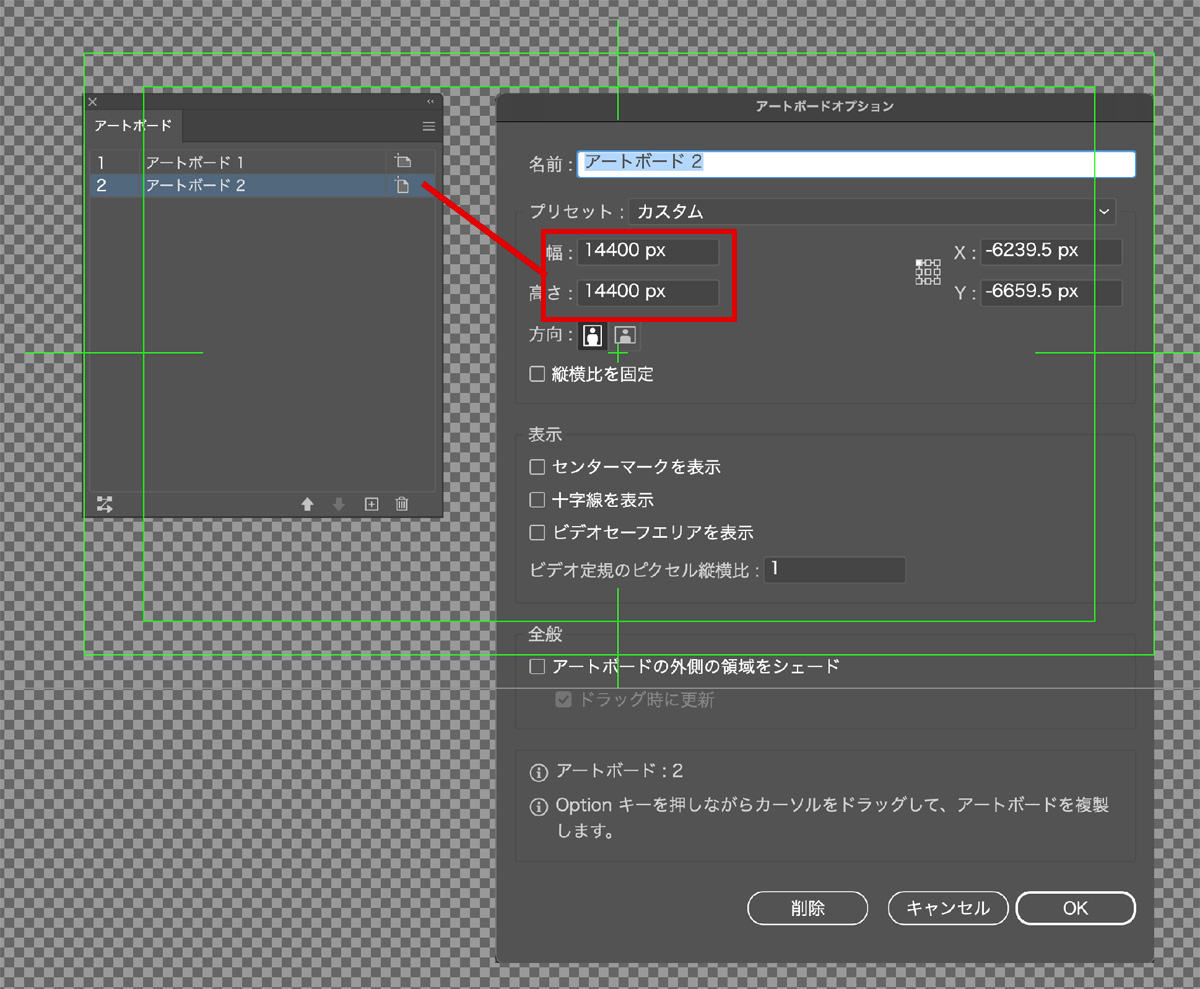Click the Delete Artboard trash icon
1200x989 pixels.
(x=402, y=504)
